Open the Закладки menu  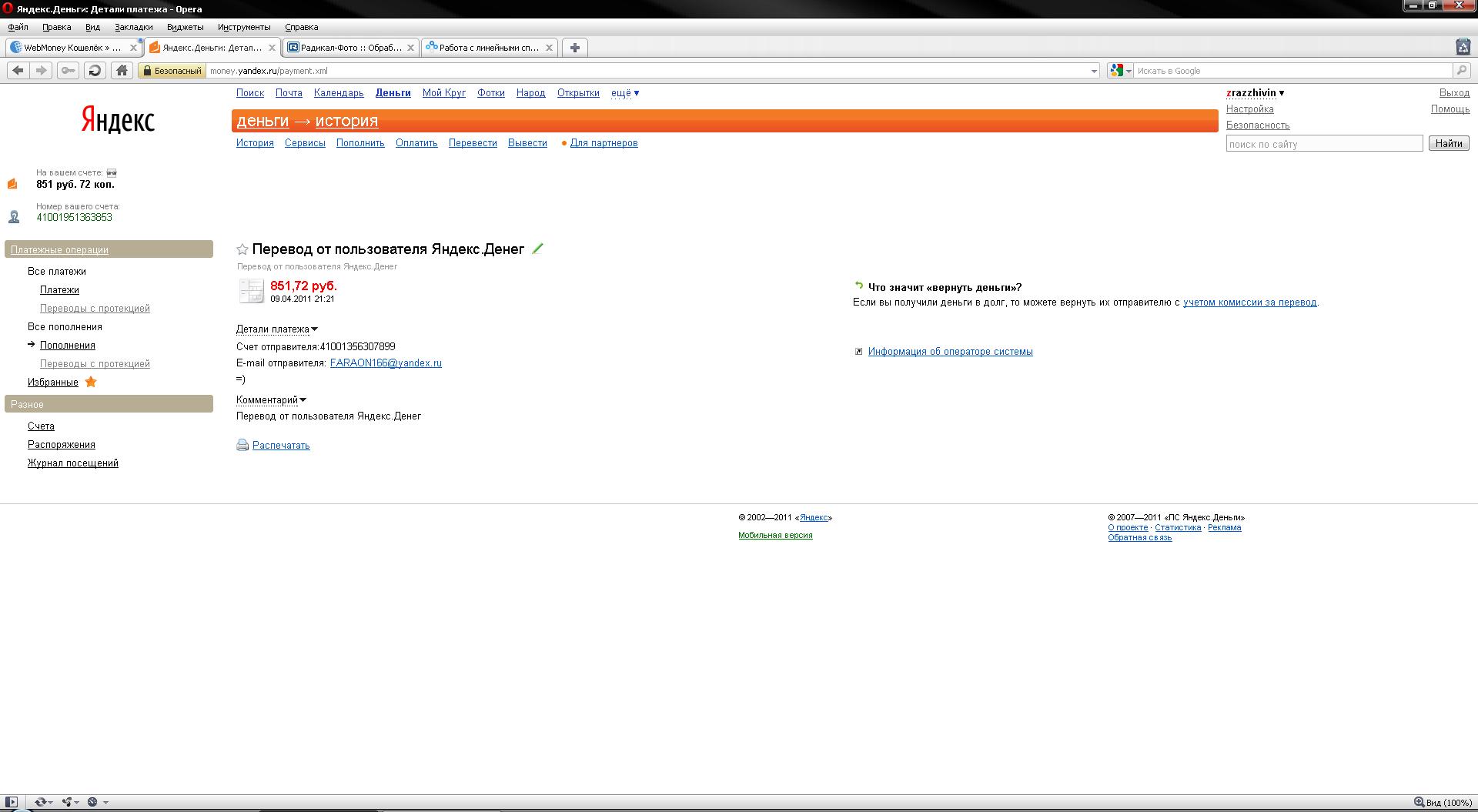click(134, 27)
